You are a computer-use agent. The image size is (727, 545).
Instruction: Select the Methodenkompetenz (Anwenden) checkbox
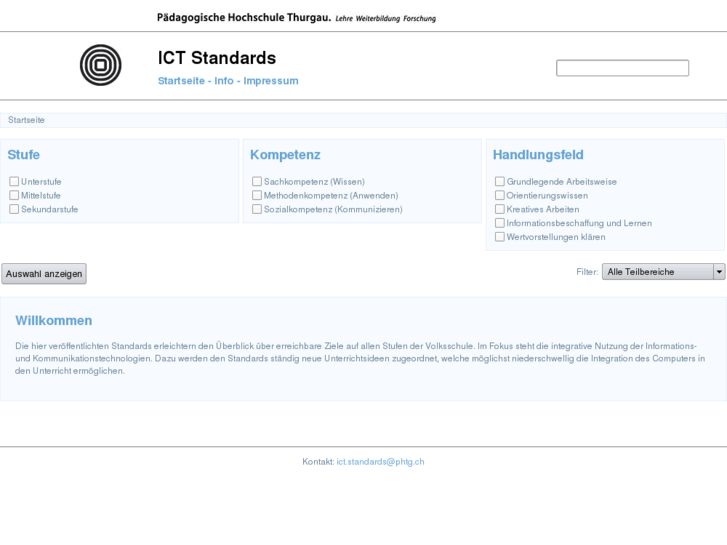257,195
